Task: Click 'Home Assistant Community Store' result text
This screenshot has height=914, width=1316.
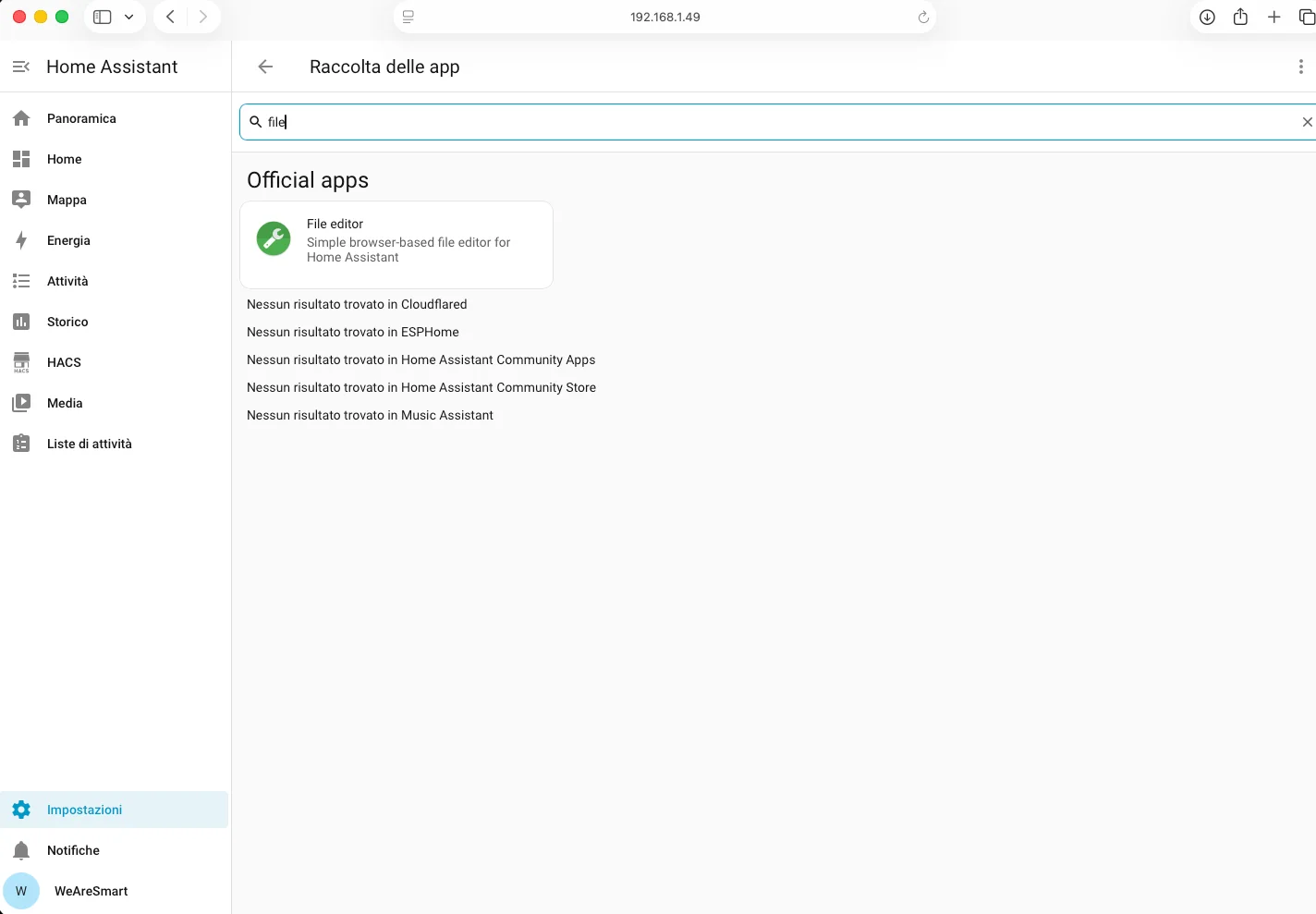Action: (x=498, y=387)
